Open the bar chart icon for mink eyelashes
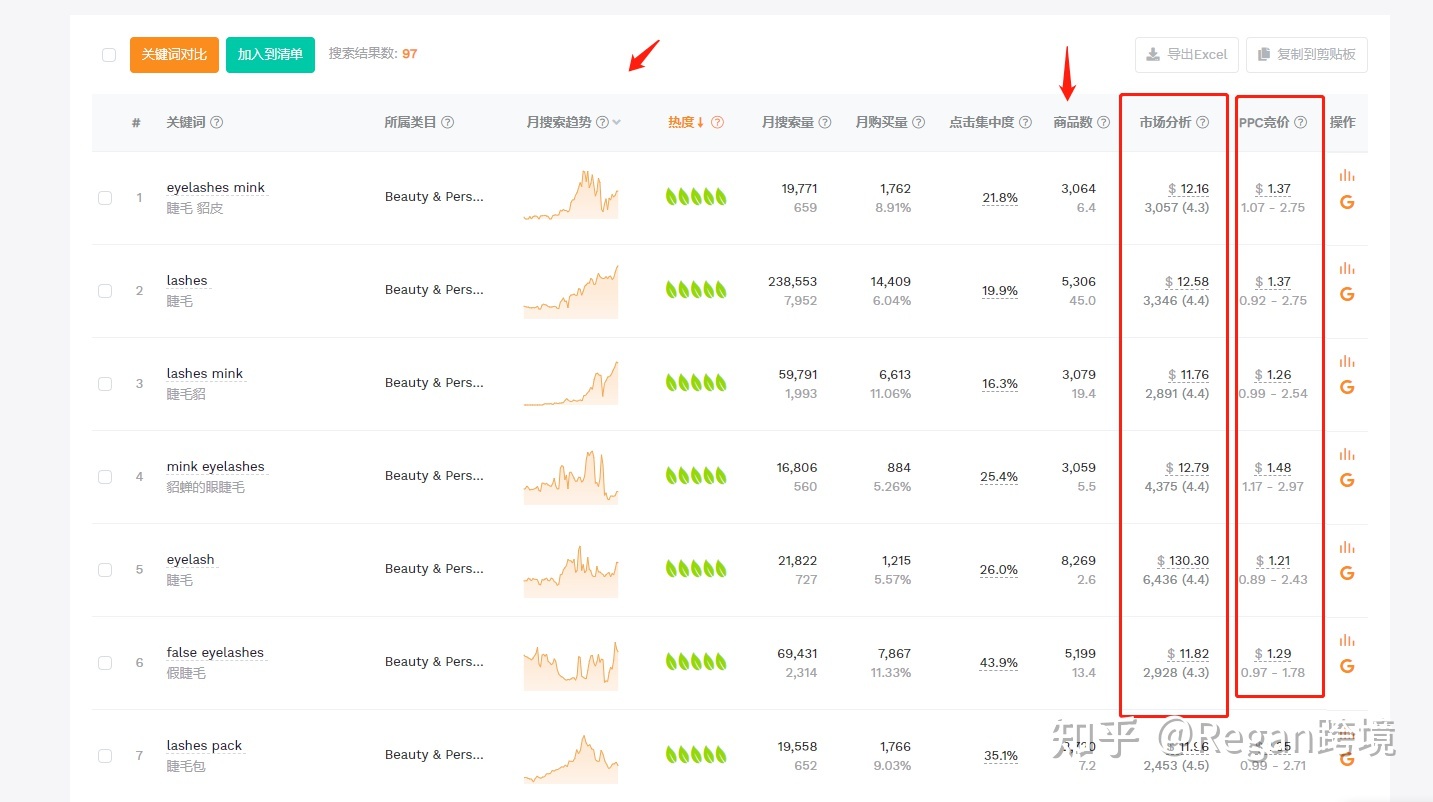1433x802 pixels. (1347, 454)
